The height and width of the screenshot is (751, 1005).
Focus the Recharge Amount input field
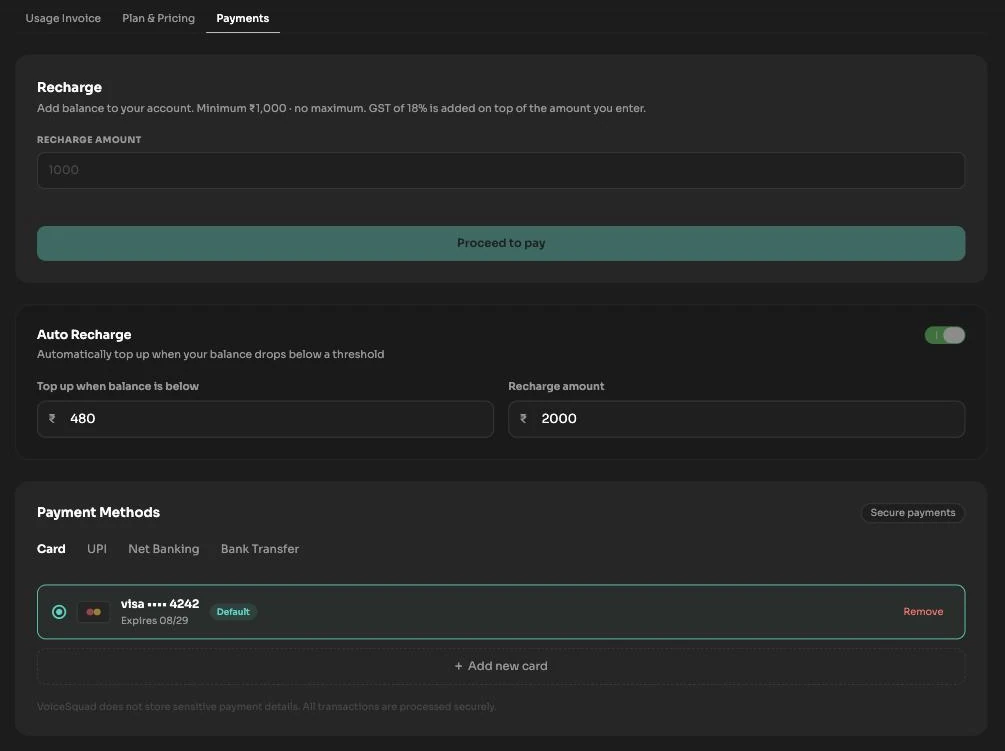pyautogui.click(x=501, y=170)
